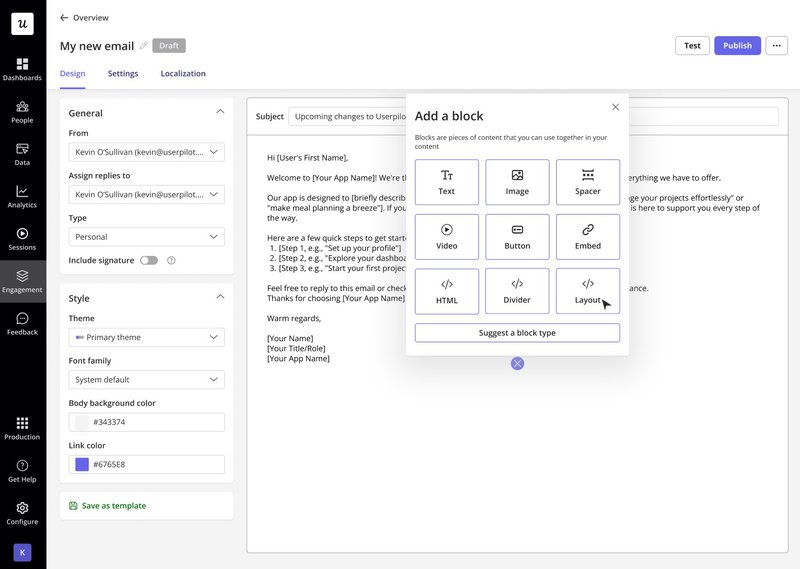Switch the Production environment selector
800x569 pixels.
pos(22,429)
